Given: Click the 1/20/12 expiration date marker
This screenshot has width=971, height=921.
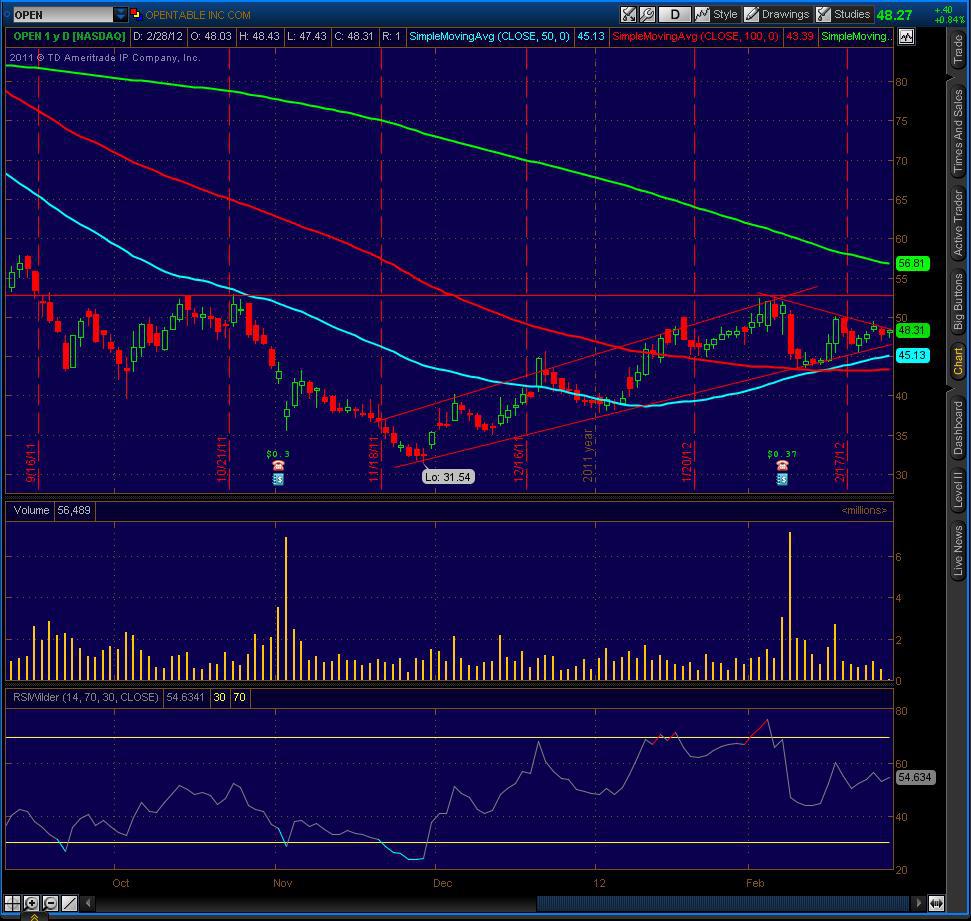Looking at the screenshot, I should pos(686,463).
